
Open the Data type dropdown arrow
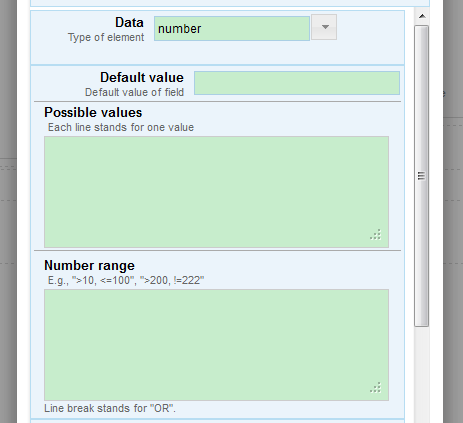(324, 27)
